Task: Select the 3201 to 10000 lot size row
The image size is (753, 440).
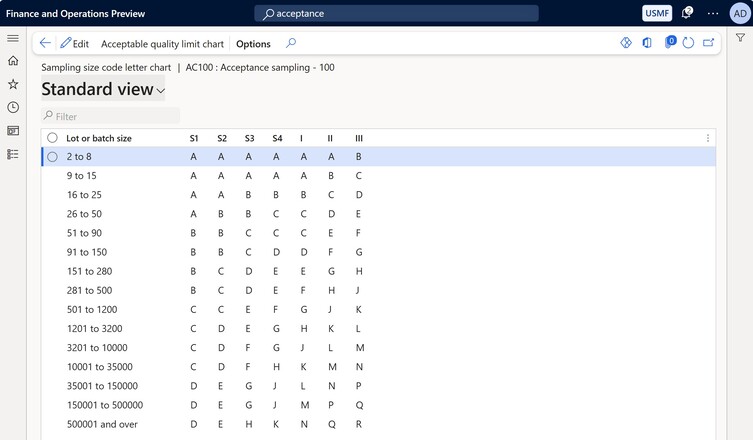Action: [378, 348]
